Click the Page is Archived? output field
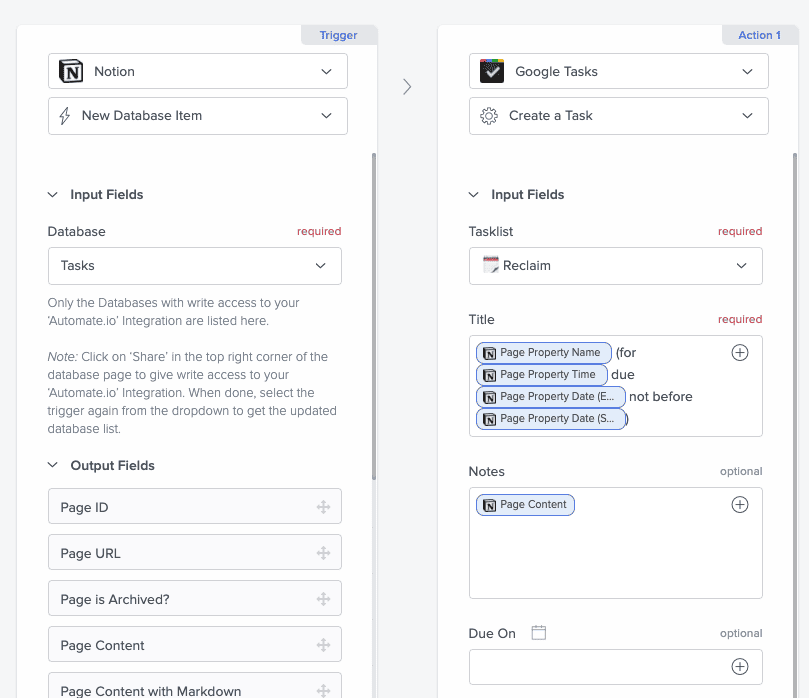 tap(195, 598)
